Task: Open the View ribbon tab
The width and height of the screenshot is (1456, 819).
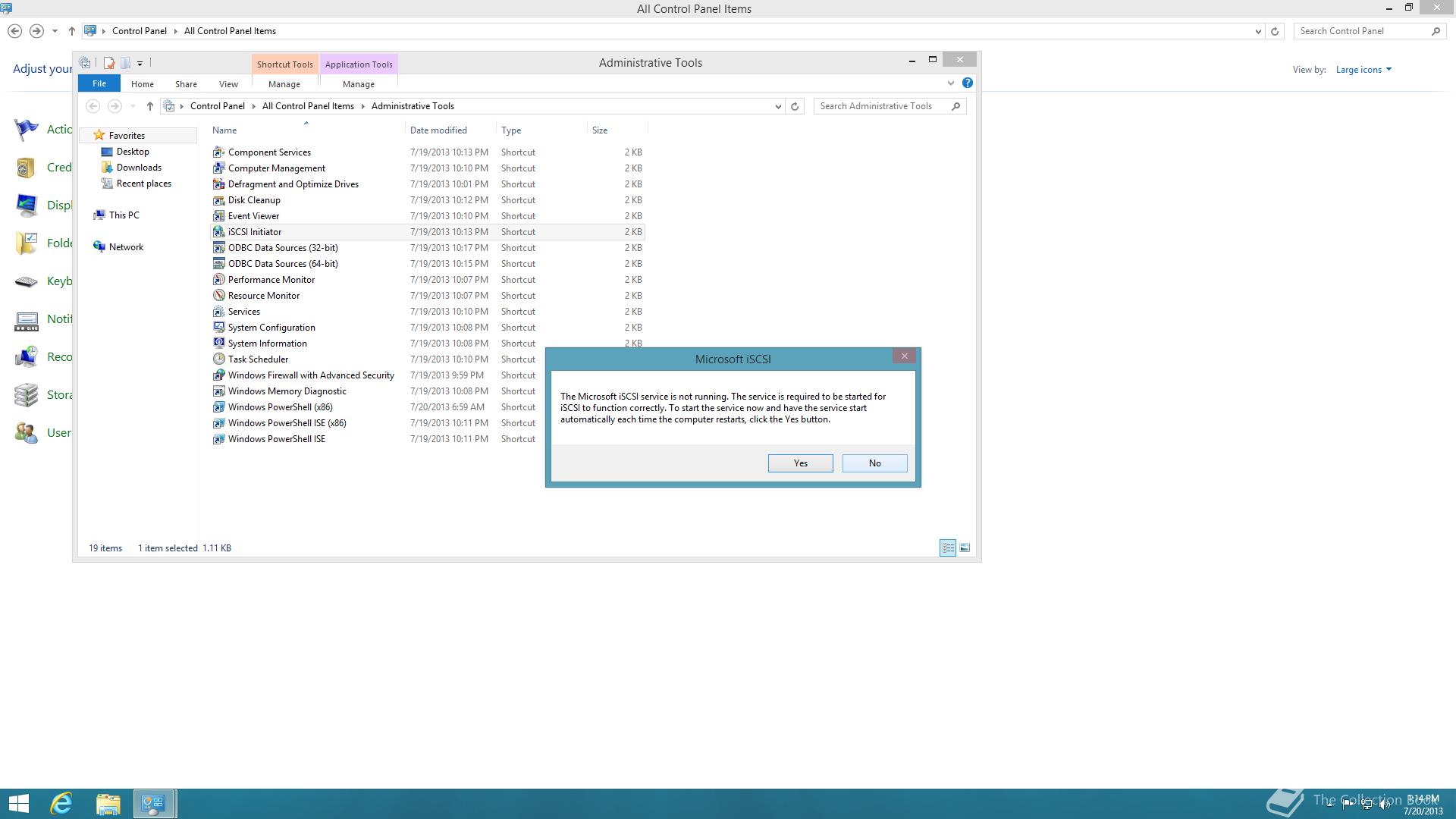Action: coord(228,84)
